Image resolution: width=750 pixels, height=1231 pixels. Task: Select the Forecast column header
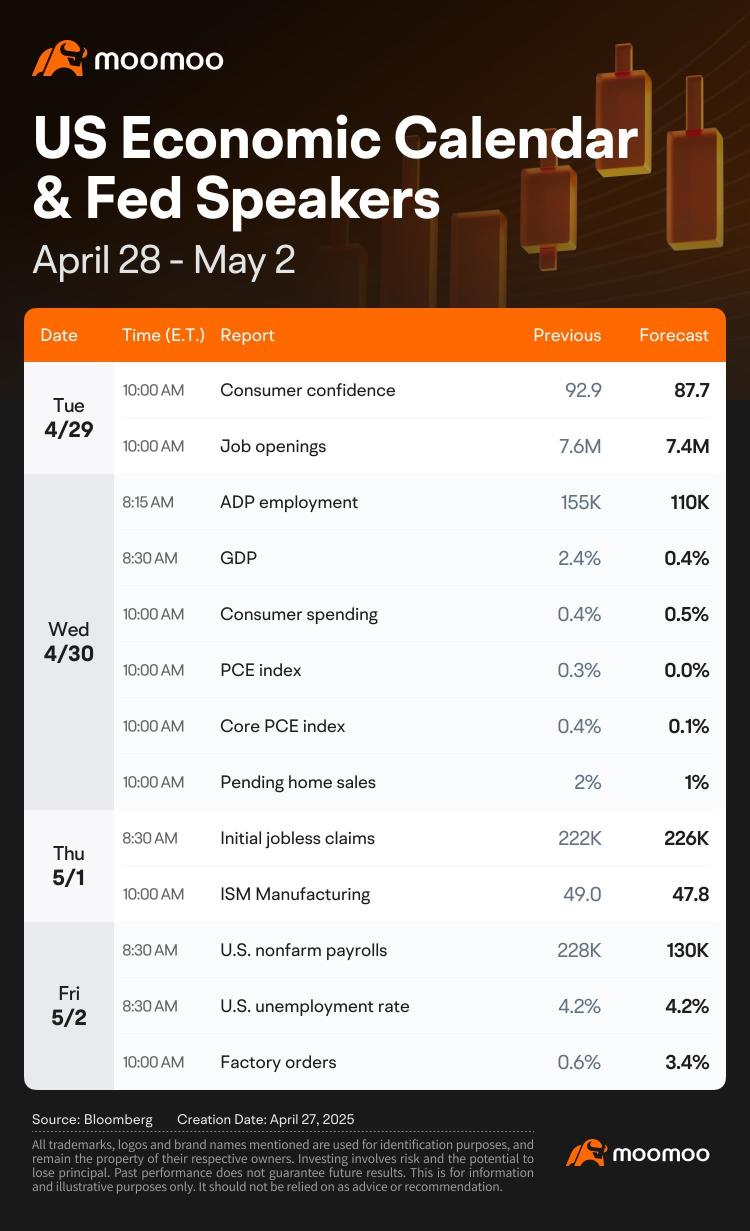coord(674,335)
